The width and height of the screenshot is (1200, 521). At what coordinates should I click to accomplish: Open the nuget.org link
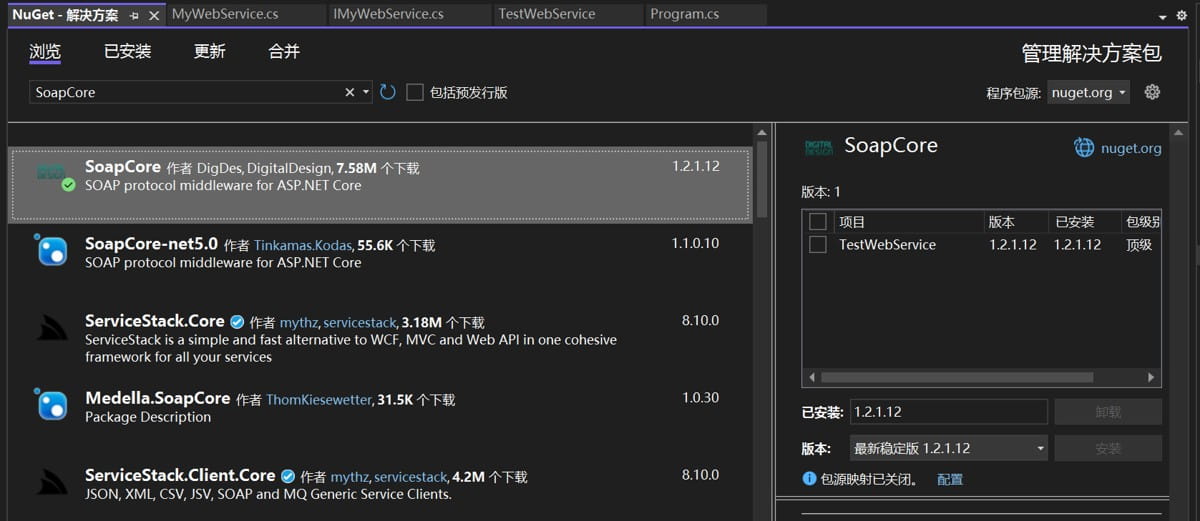(x=1131, y=148)
